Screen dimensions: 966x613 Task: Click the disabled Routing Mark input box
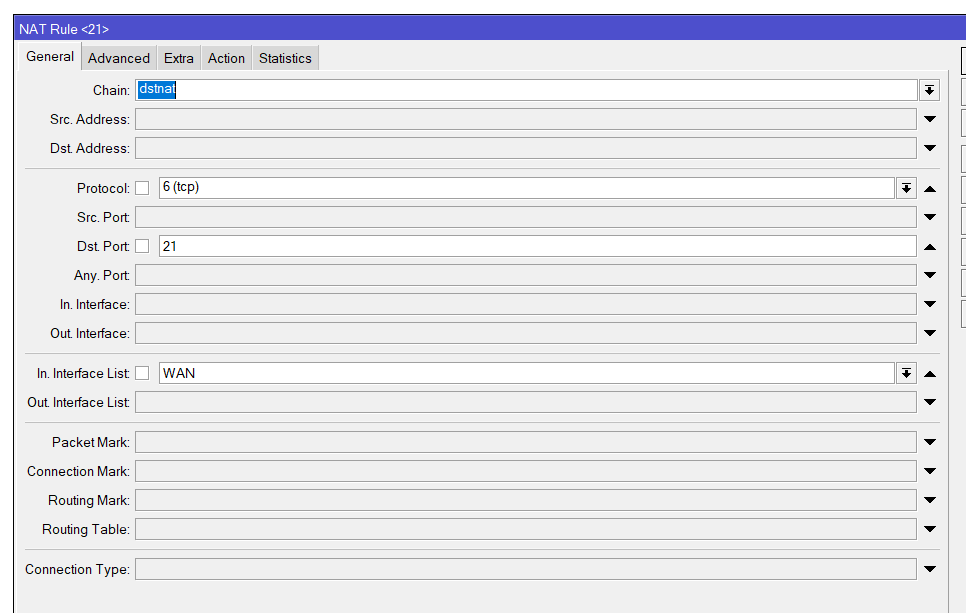click(x=526, y=500)
